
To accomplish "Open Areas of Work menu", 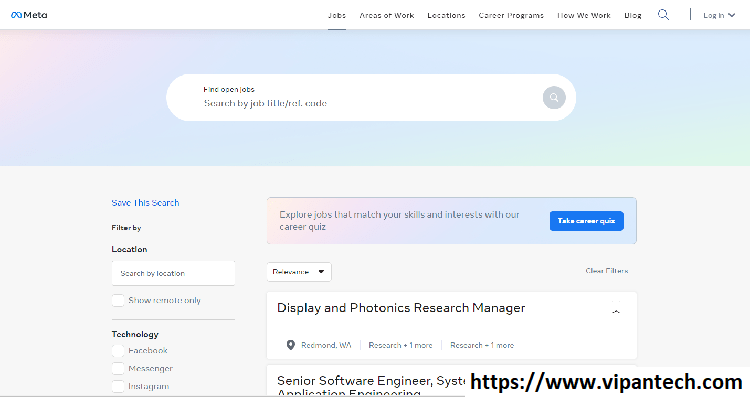I will pos(386,15).
